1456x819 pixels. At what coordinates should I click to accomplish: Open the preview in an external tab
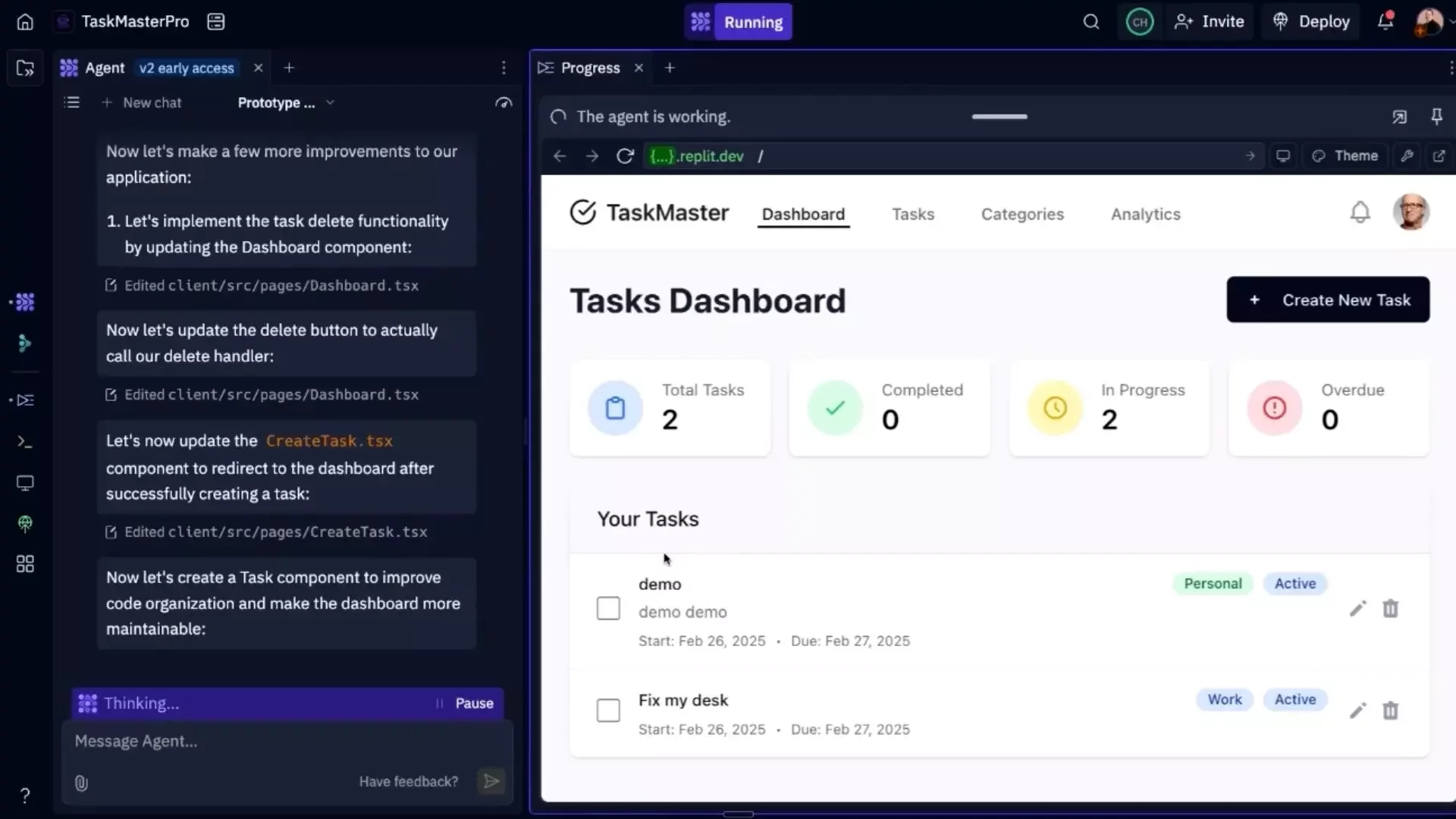pyautogui.click(x=1439, y=155)
